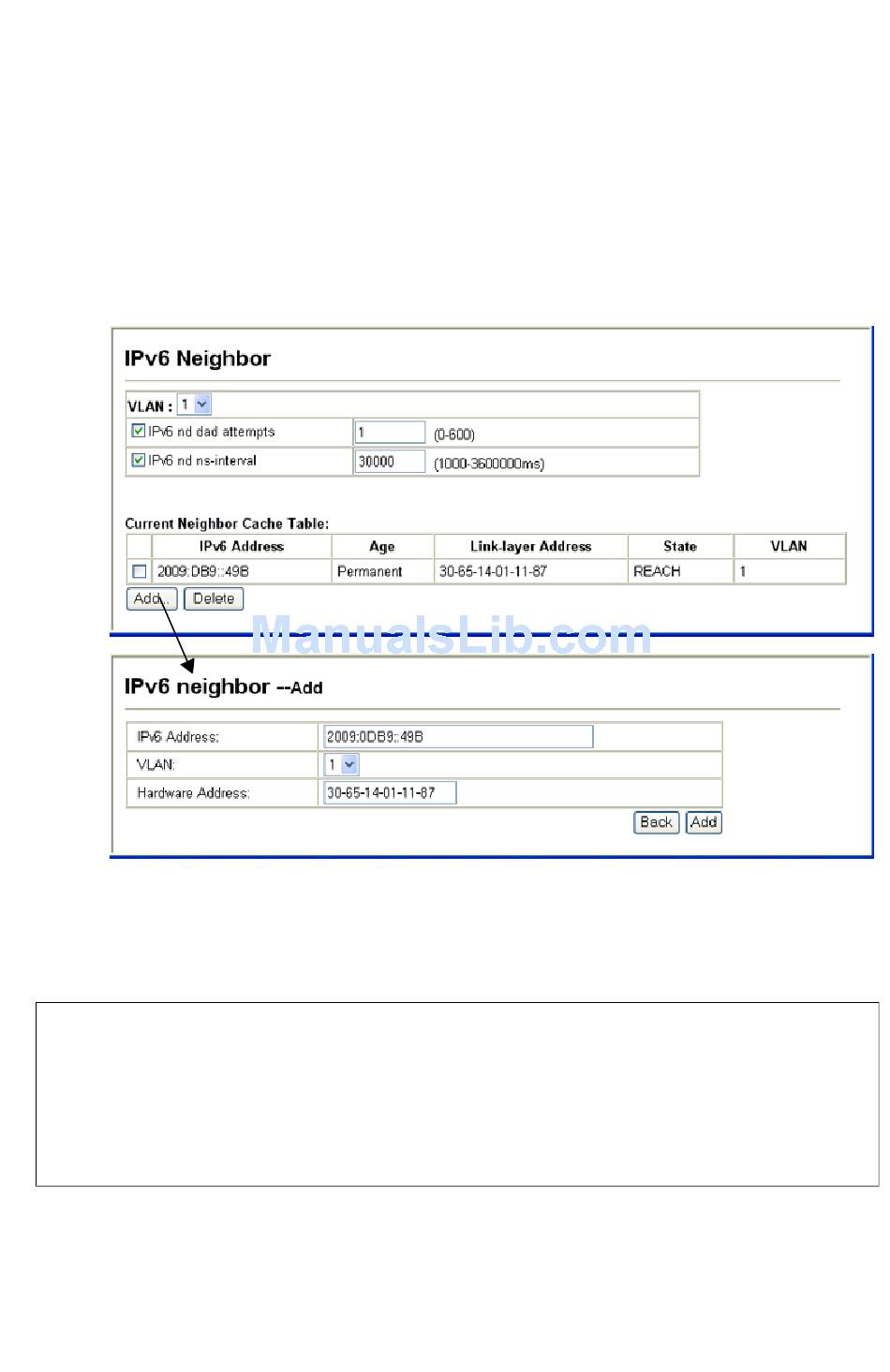Screen dimensions: 890x1372
Task: Click the Hardware Address input field
Action: pyautogui.click(x=390, y=793)
